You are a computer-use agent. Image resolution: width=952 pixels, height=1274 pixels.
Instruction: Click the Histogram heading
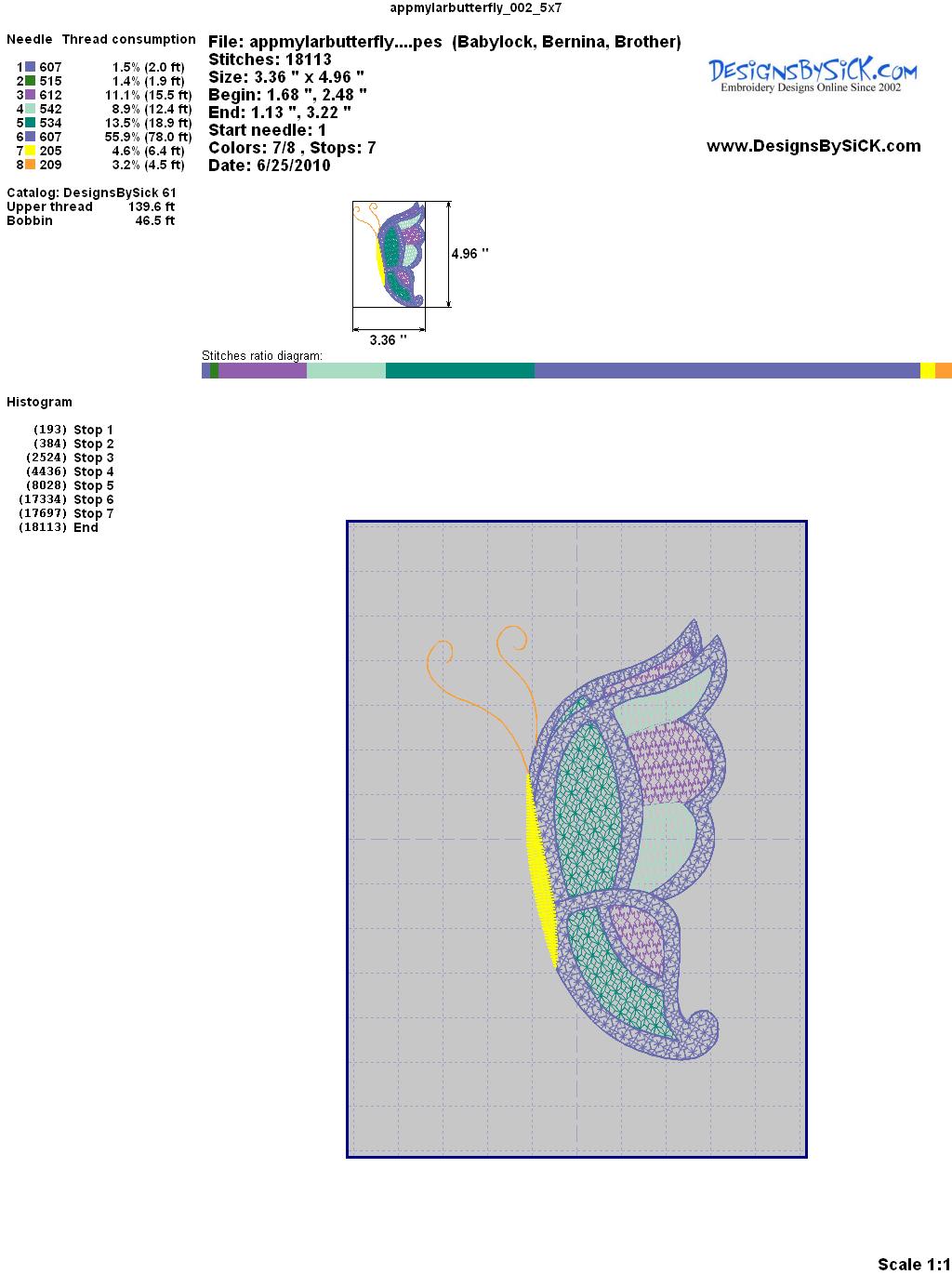[39, 402]
